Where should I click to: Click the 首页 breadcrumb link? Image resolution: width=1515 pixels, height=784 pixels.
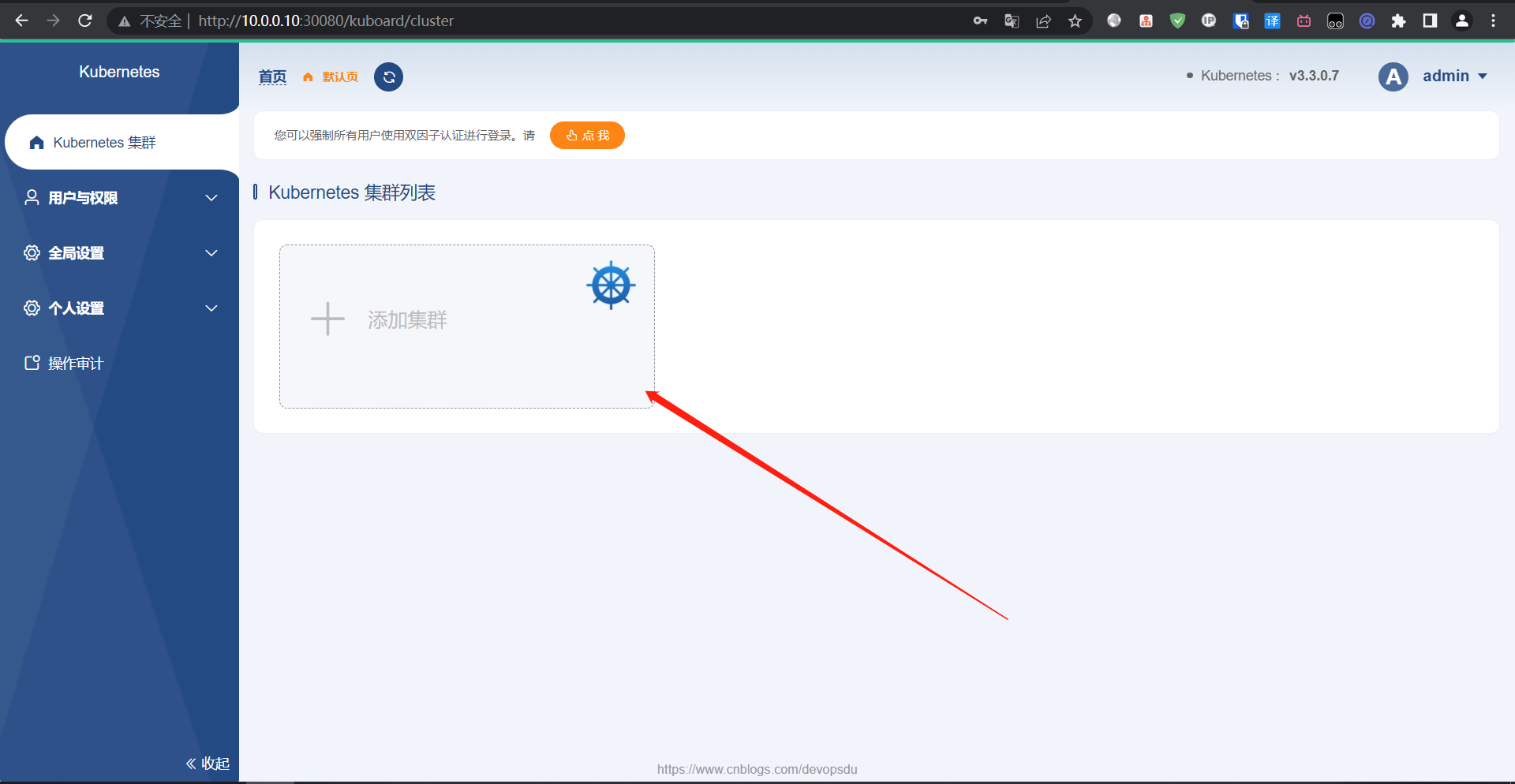(x=272, y=77)
